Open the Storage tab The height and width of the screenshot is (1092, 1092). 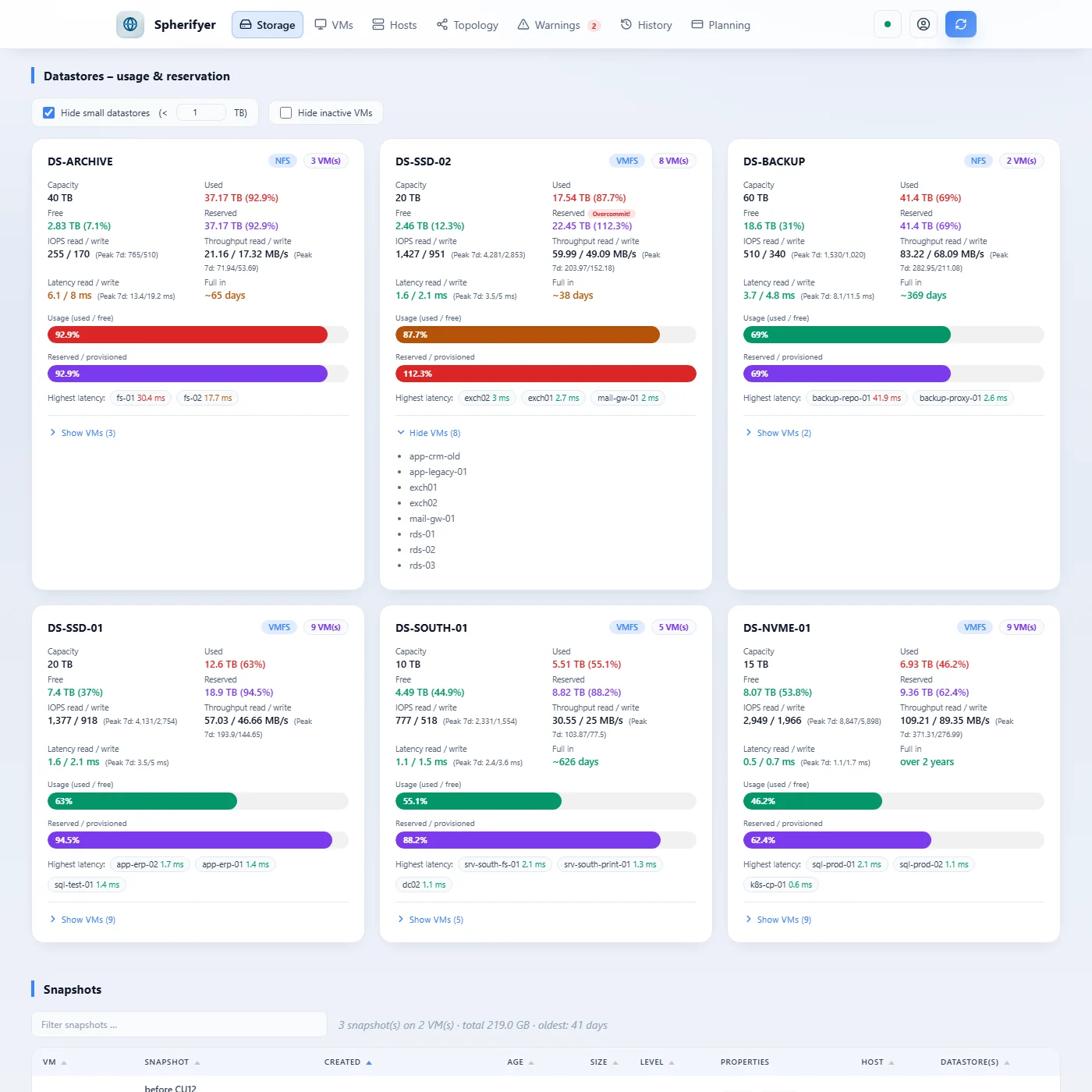point(268,25)
